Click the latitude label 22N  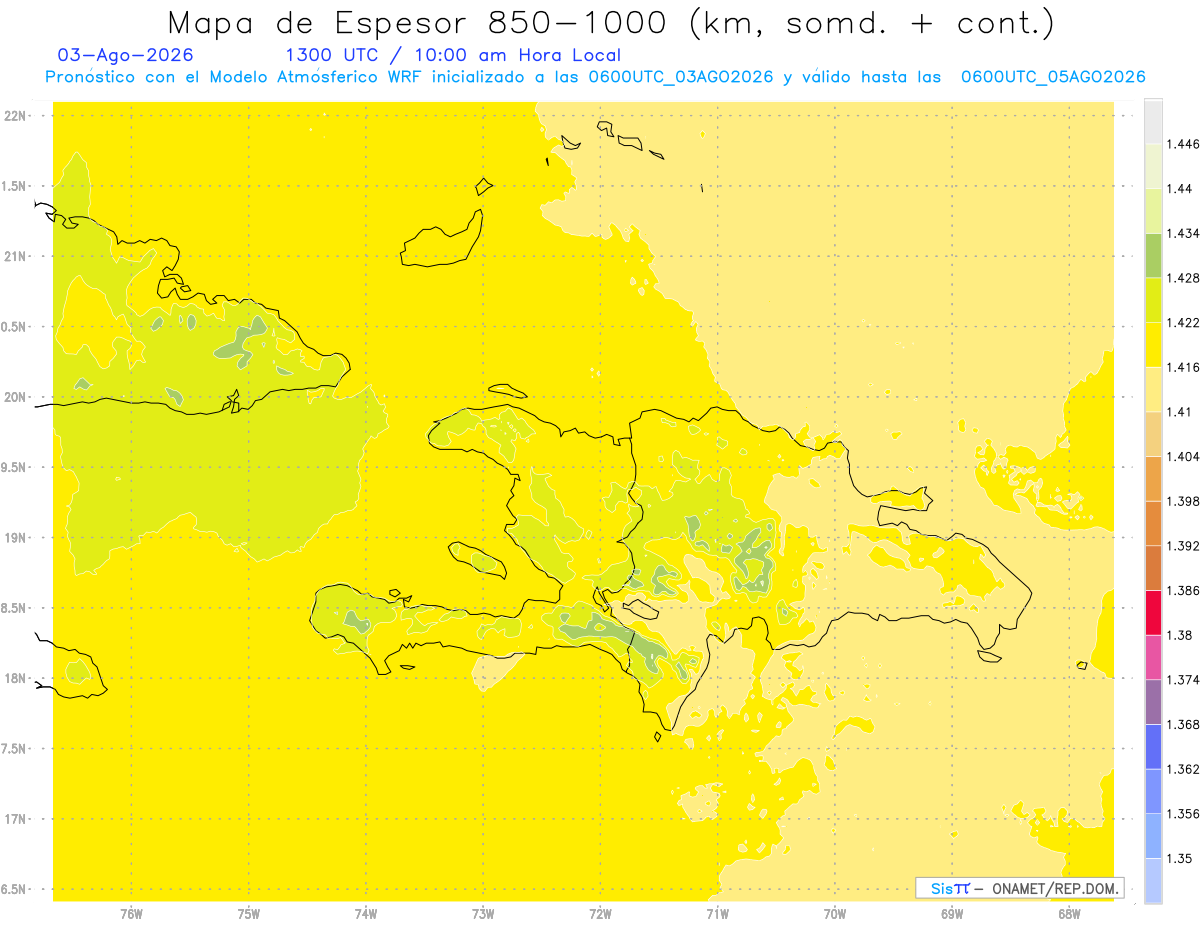pyautogui.click(x=17, y=116)
